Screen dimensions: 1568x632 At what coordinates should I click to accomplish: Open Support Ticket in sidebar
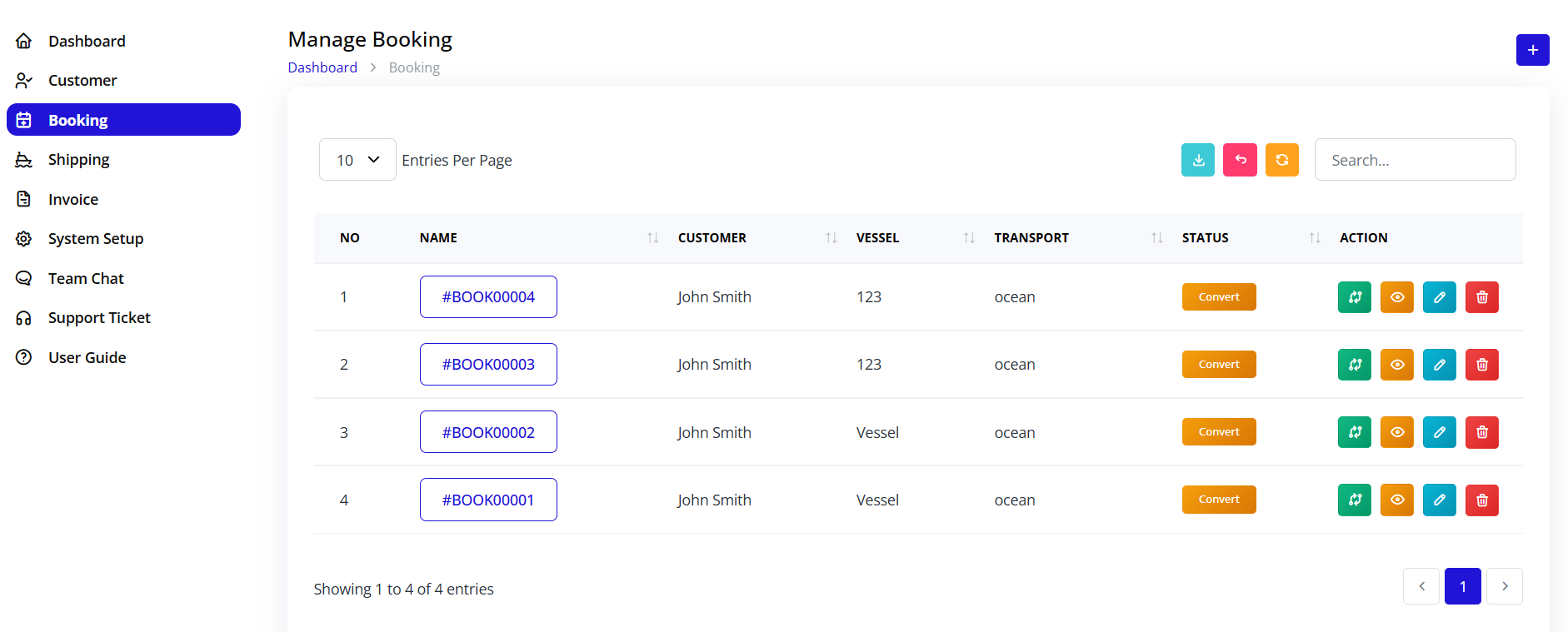[123, 317]
